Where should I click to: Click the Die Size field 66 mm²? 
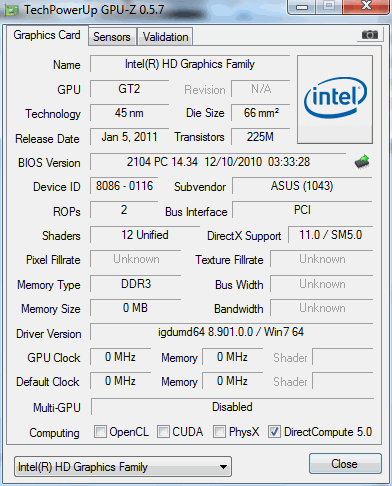(261, 113)
